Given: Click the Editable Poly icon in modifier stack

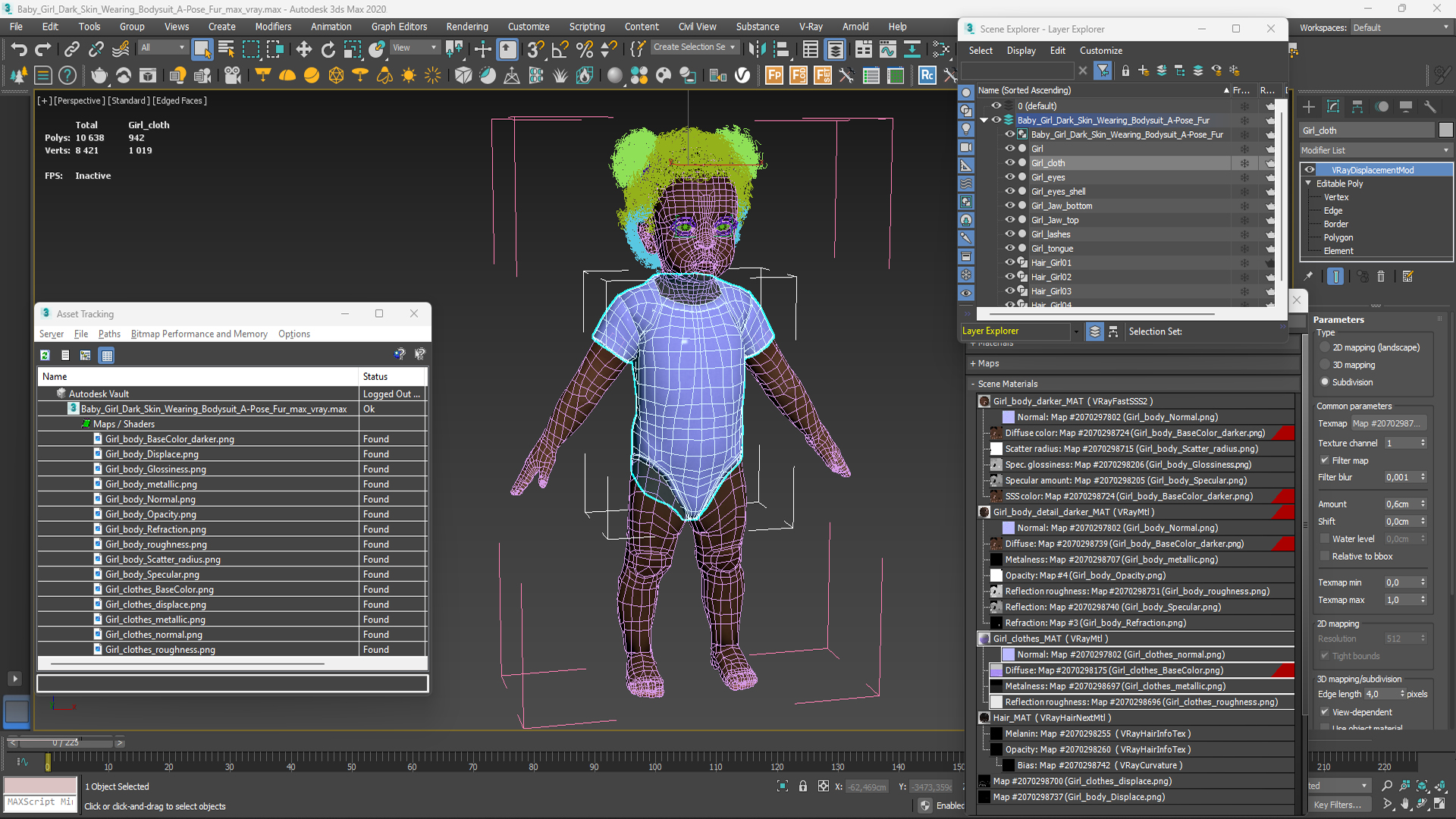Looking at the screenshot, I should [1311, 183].
